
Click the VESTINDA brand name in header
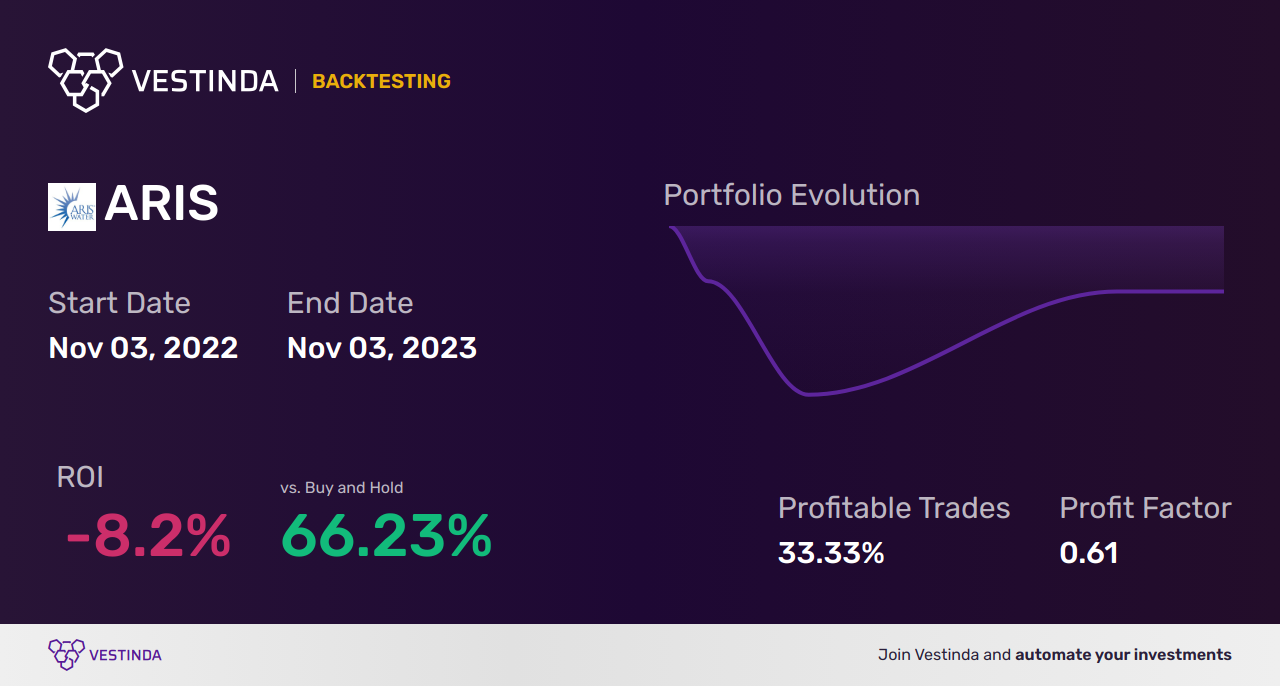[205, 81]
